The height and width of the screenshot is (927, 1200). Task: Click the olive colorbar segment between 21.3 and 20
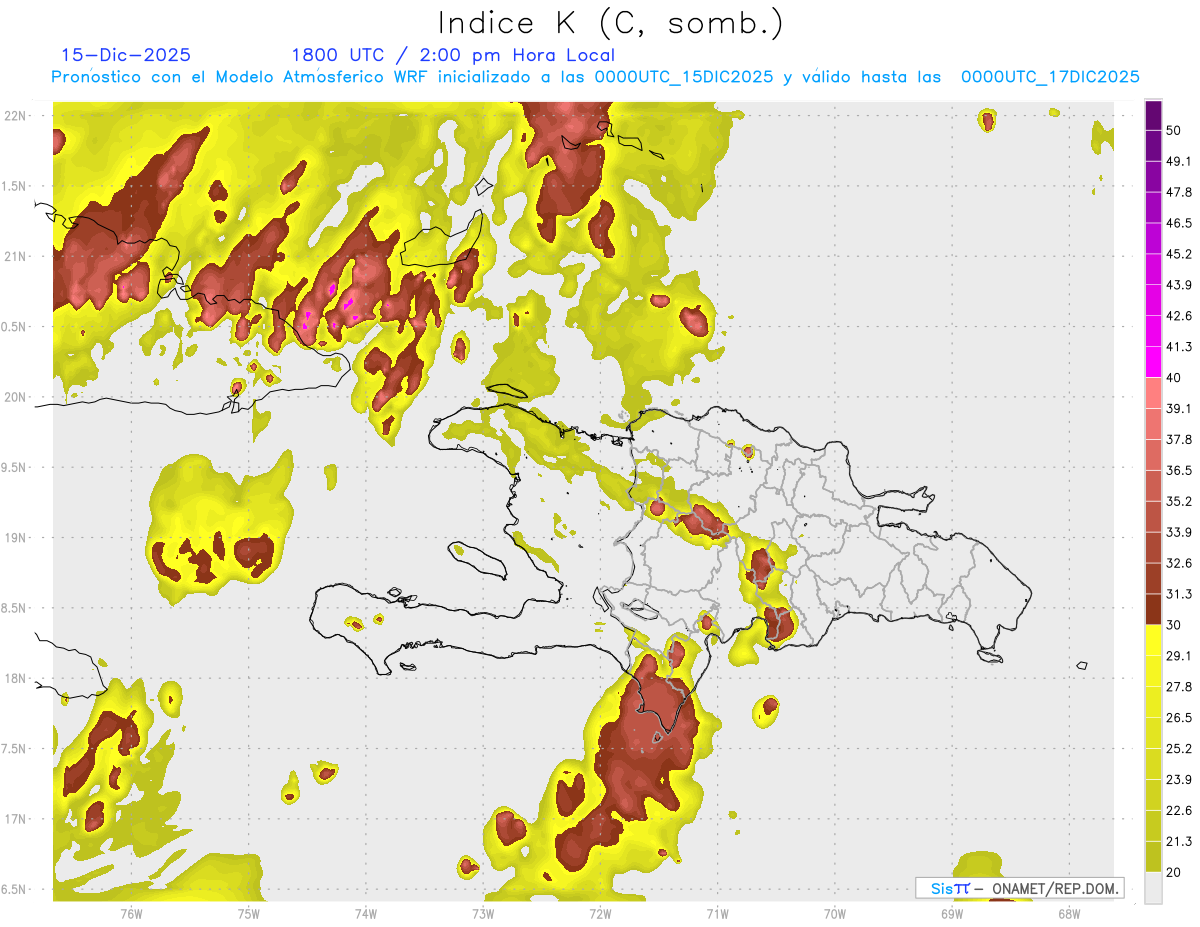1154,856
